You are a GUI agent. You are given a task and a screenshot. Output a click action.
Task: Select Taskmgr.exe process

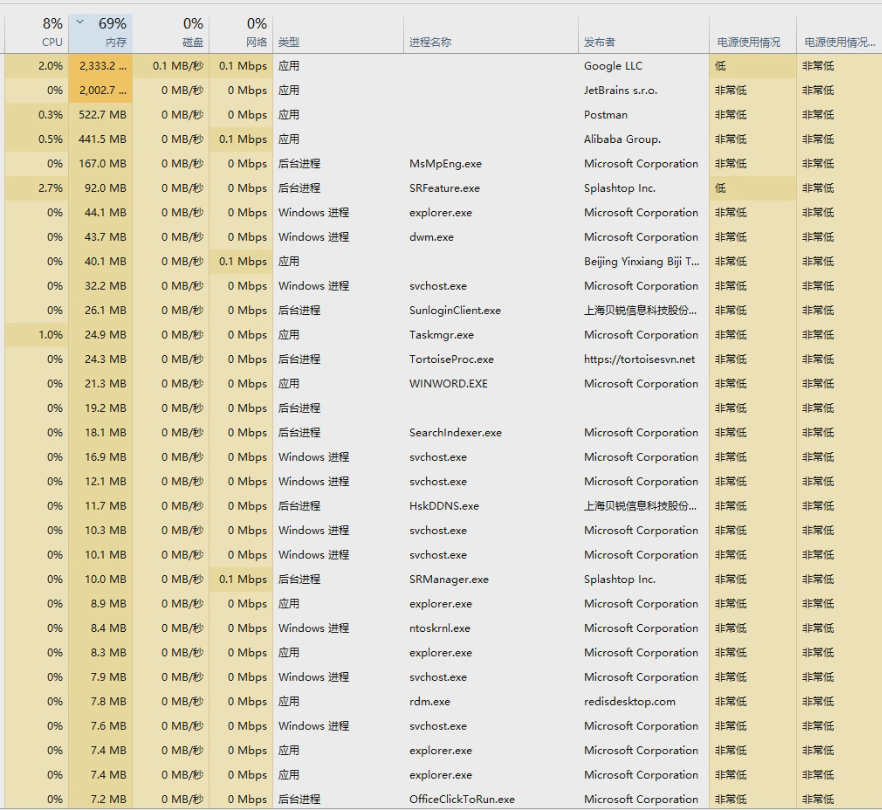tap(442, 335)
